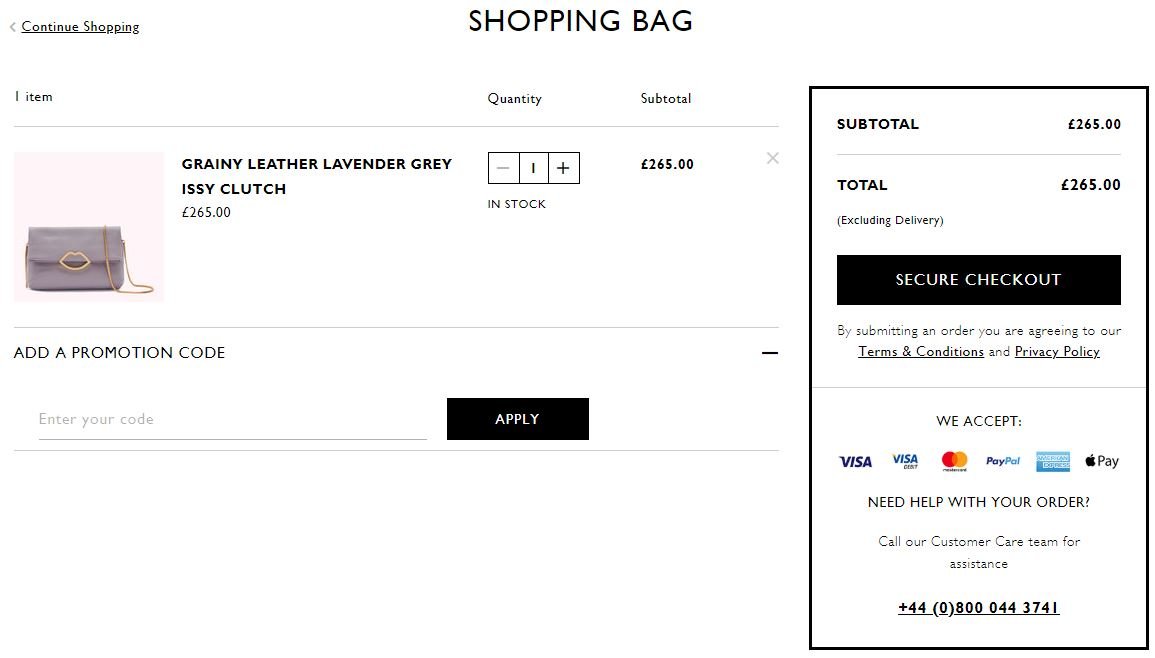Click the Mastercard icon
The width and height of the screenshot is (1155, 658).
954,461
